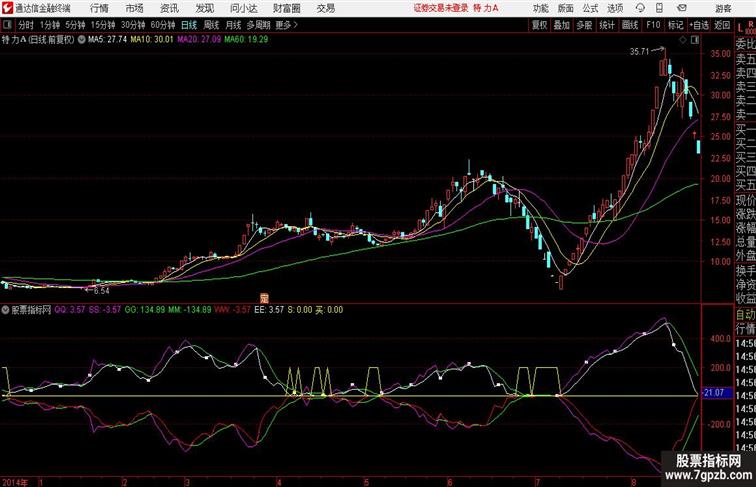Open the 功能 menu
756x487 pixels.
coord(541,8)
